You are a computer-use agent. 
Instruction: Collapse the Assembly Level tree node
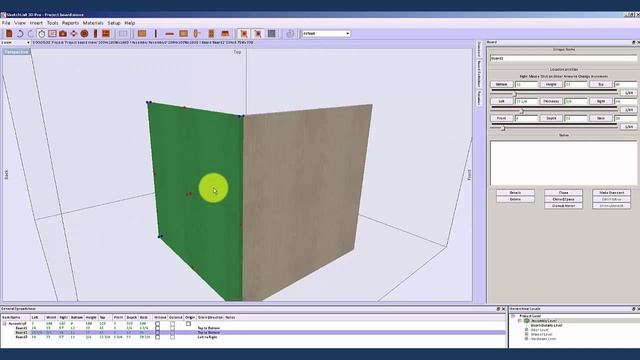pos(520,321)
